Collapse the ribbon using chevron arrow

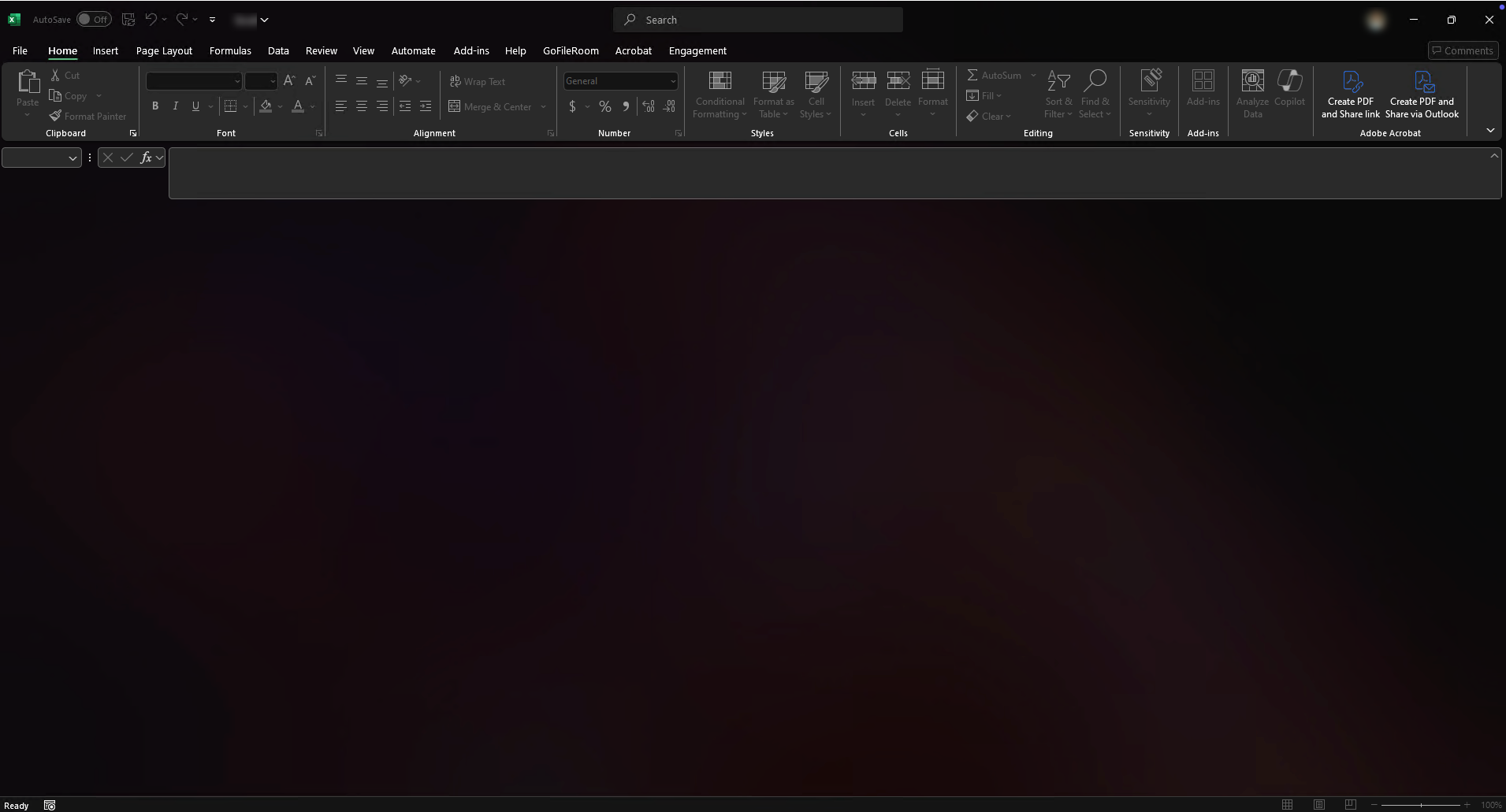click(1489, 130)
